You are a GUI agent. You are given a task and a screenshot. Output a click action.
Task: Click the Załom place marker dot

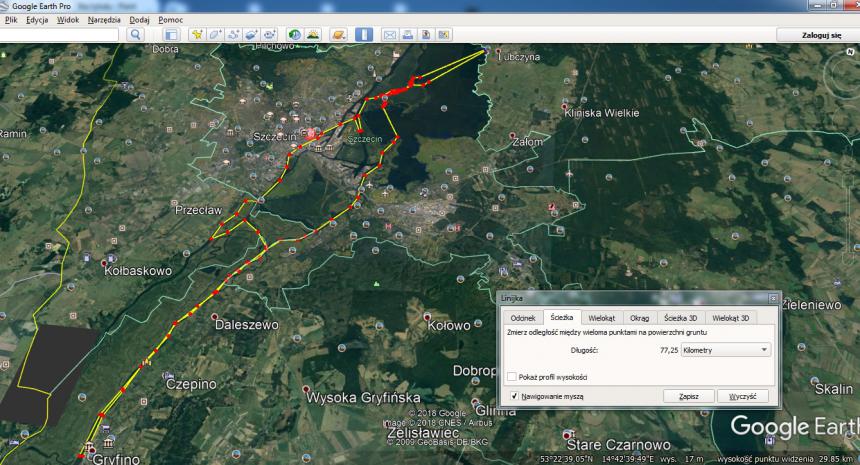(x=512, y=135)
